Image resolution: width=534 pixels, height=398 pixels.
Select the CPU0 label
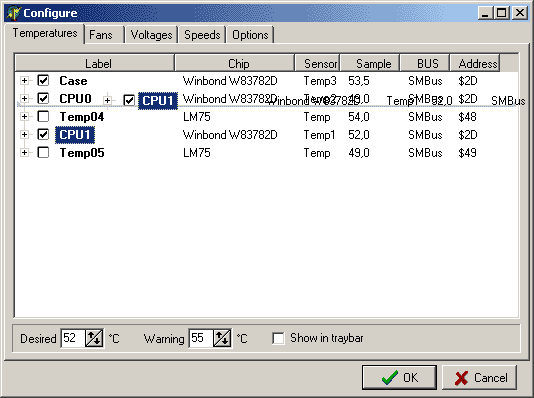(x=75, y=99)
